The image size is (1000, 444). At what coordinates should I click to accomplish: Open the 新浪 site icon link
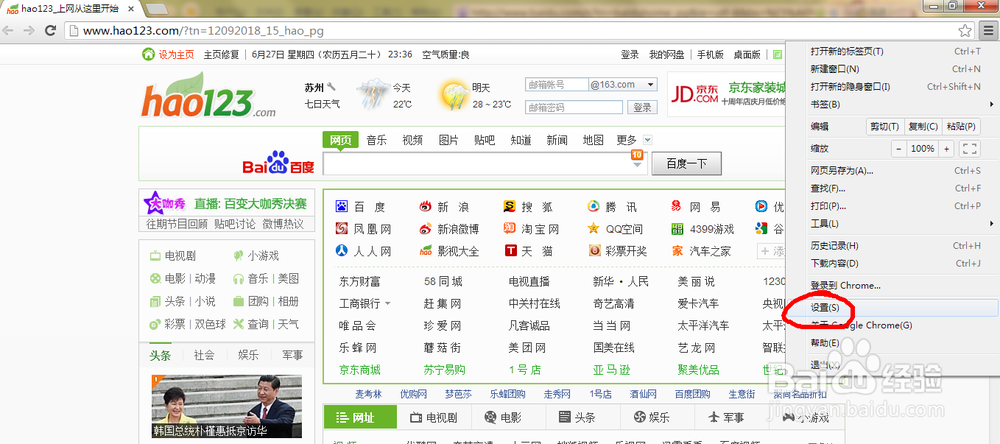click(425, 206)
